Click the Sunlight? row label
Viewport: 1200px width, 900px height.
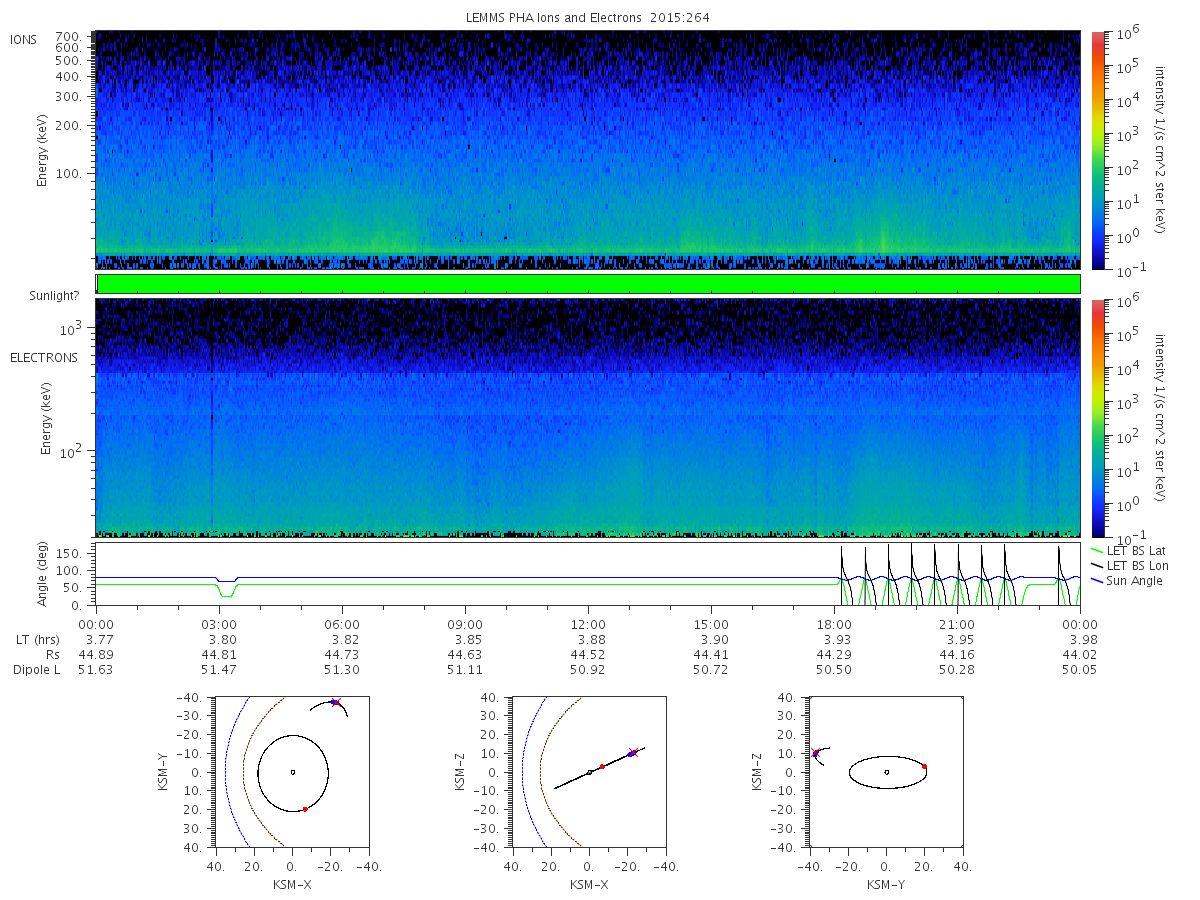click(x=52, y=296)
